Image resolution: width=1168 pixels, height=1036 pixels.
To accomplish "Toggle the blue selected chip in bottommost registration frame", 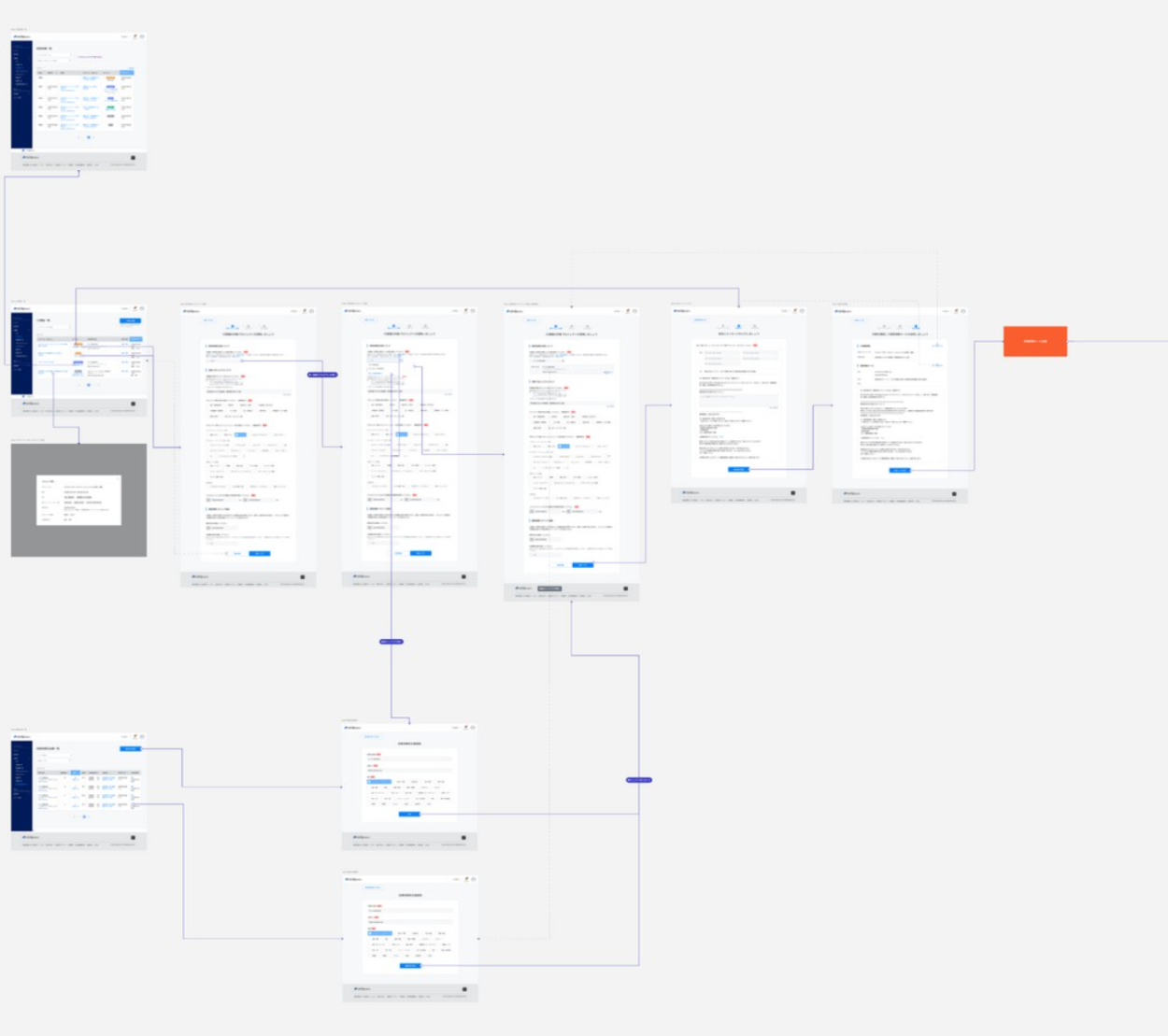I will pos(380,933).
